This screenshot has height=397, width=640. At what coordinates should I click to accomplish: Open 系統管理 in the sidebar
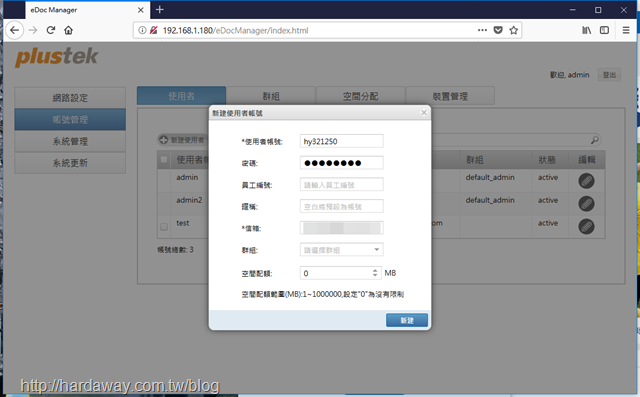[70, 141]
